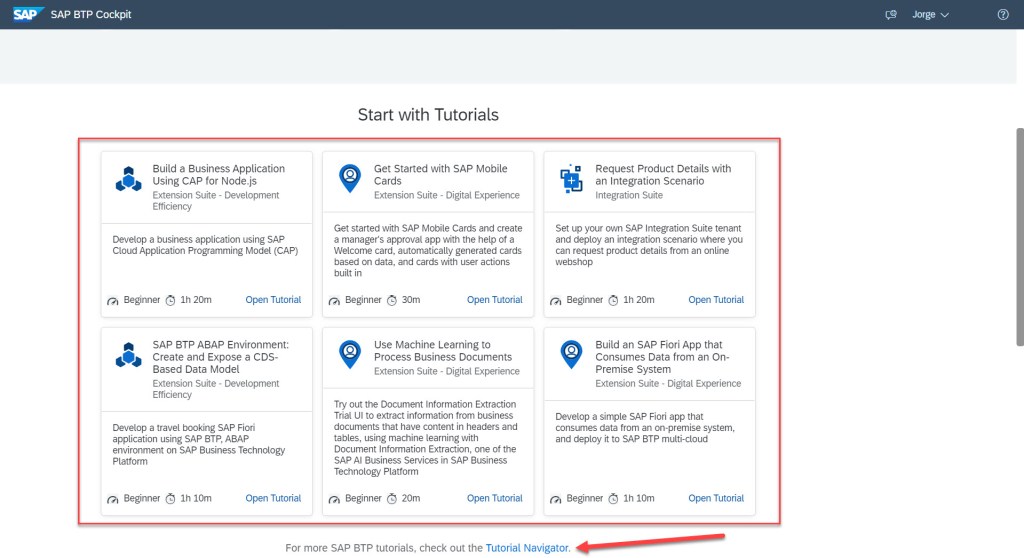Follow the Tutorial Navigator link
This screenshot has width=1024, height=558.
pyautogui.click(x=527, y=548)
